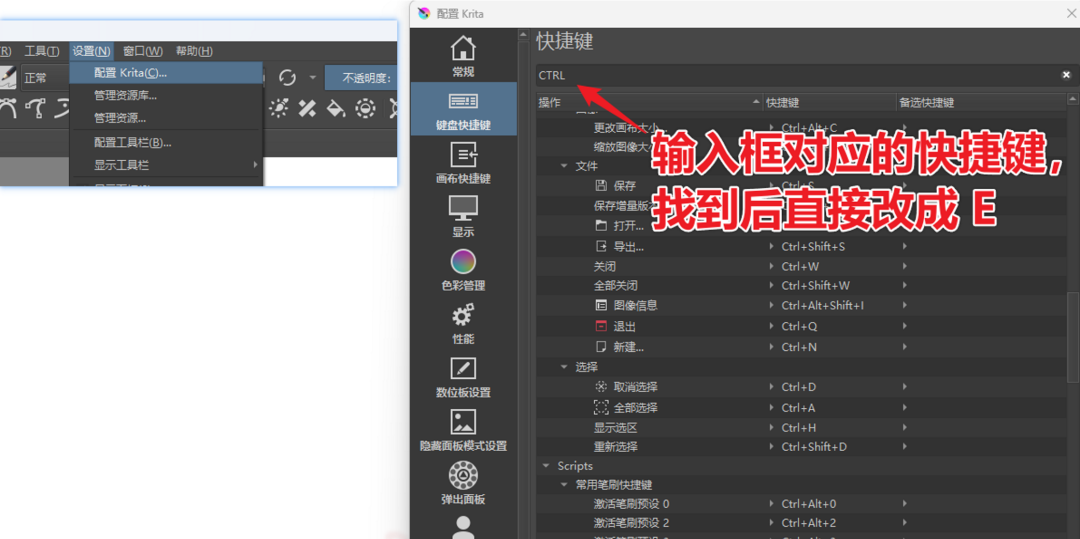Select the 键盘快捷键 keyboard shortcuts page
This screenshot has height=539, width=1080.
pos(463,109)
